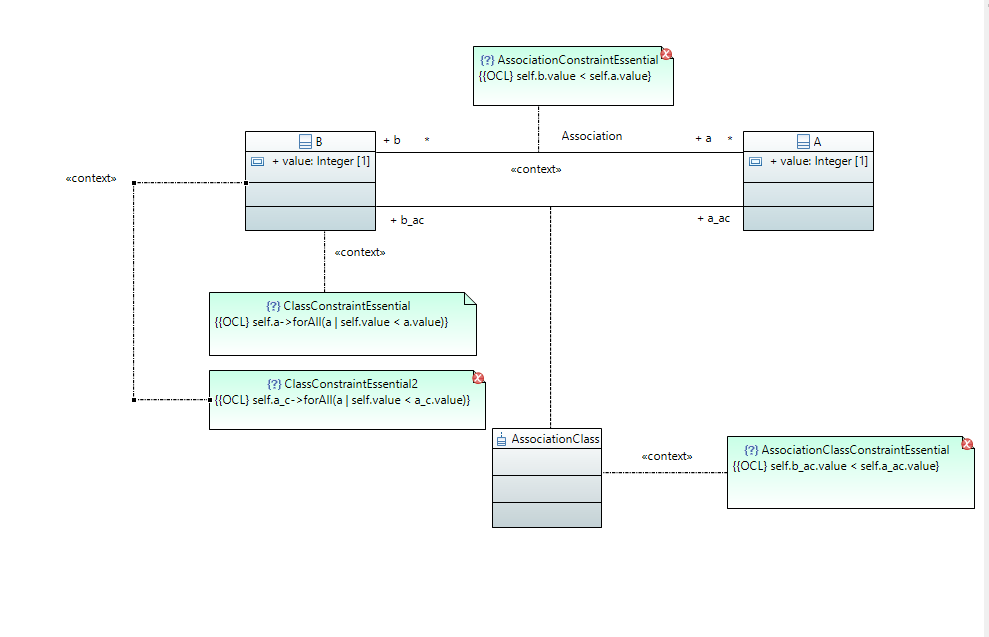Image resolution: width=989 pixels, height=637 pixels.
Task: Click constraint icon of AssociationConstraintEssential
Action: click(x=487, y=60)
